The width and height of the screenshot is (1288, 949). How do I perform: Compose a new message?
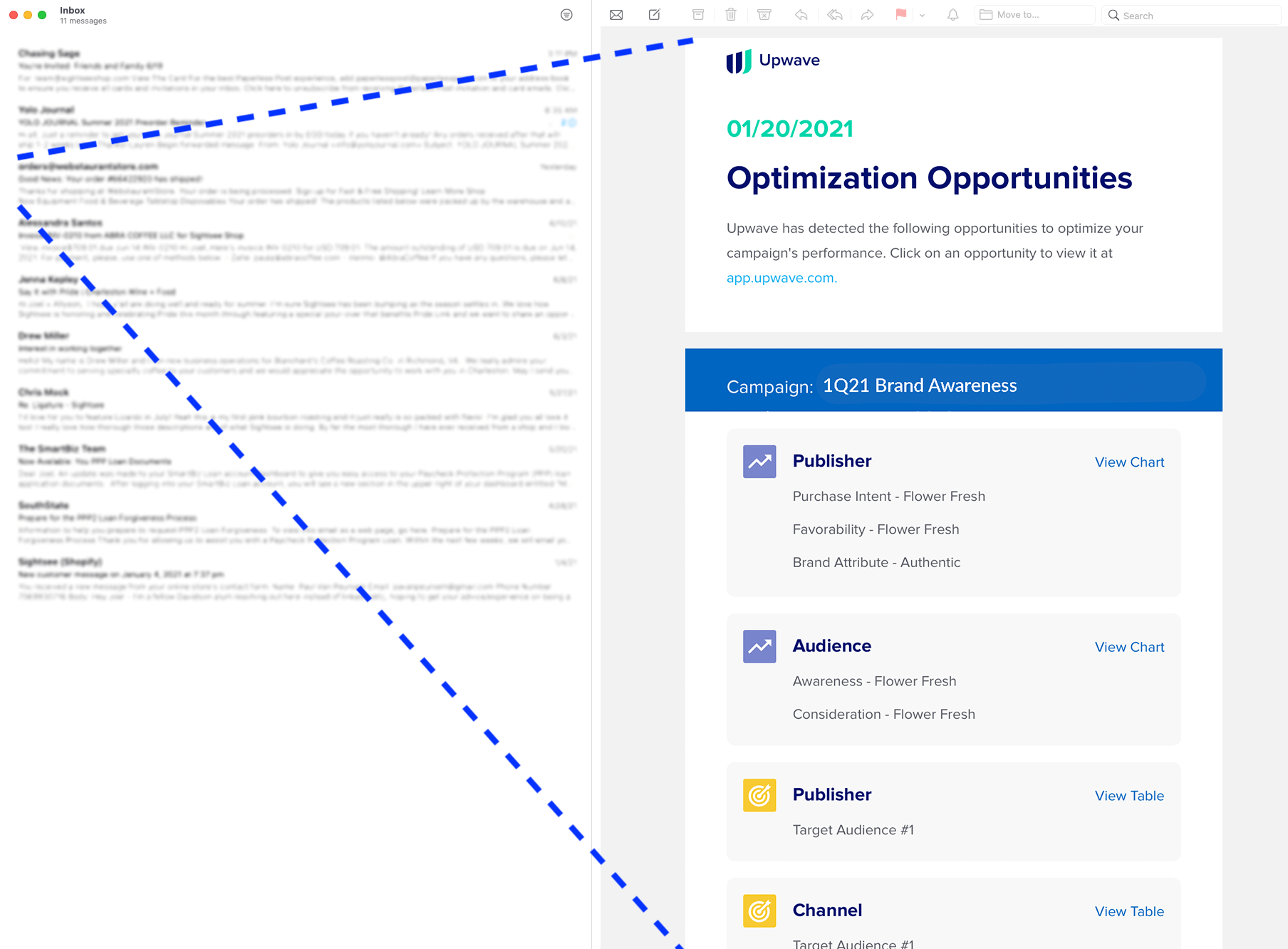click(655, 14)
